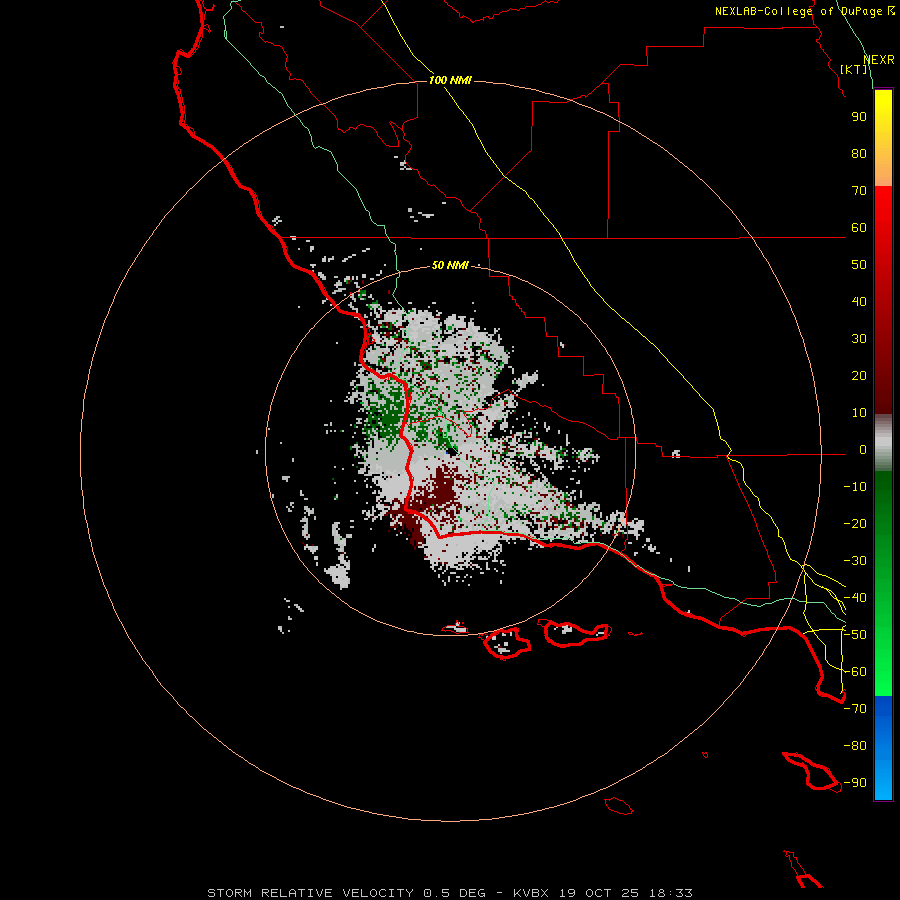The image size is (900, 900).
Task: Click the -70 value on the velocity scale
Action: tap(855, 709)
